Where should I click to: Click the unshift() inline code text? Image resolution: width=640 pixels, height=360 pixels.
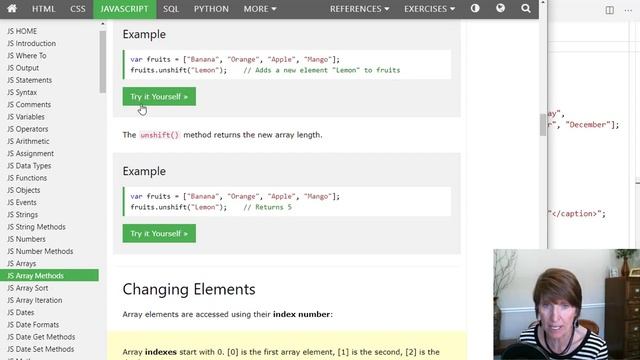pos(160,135)
